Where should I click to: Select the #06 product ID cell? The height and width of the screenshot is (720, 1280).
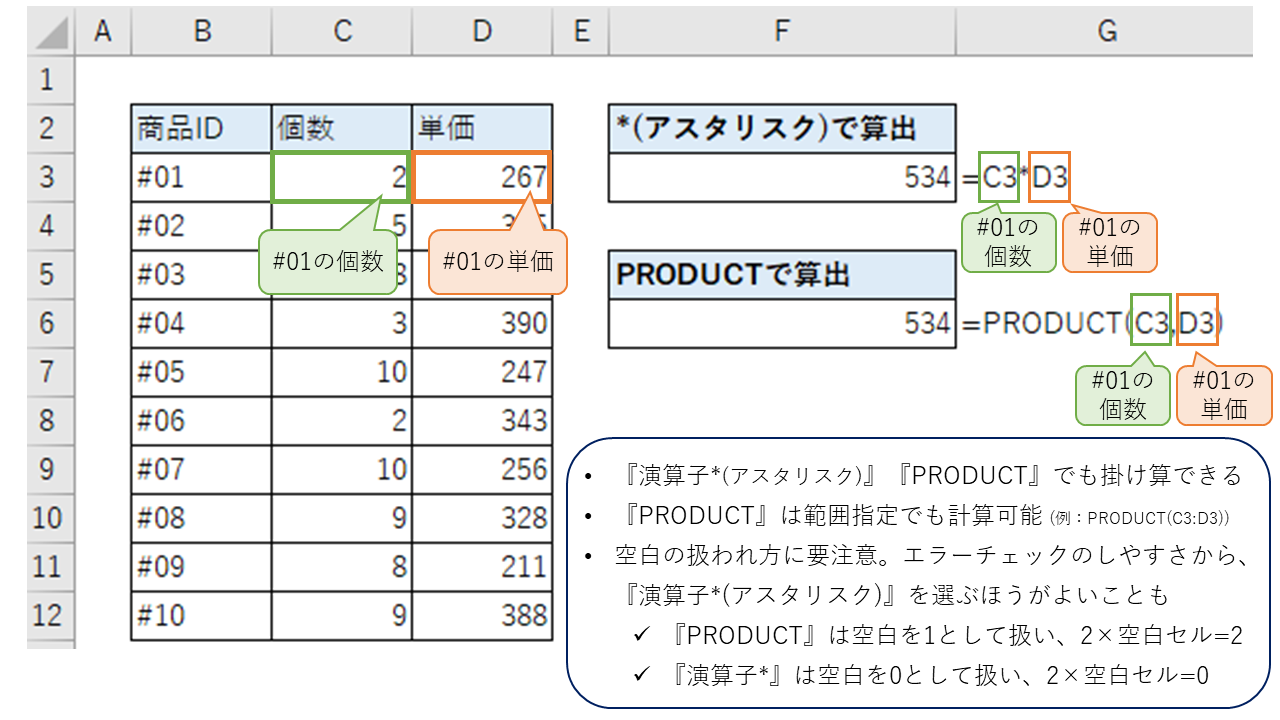point(202,421)
